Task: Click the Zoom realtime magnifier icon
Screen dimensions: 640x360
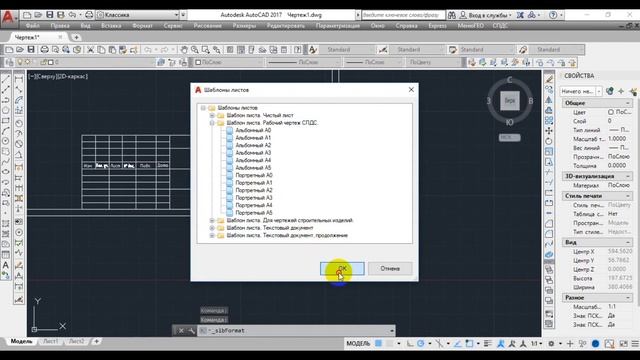Action: coord(195,50)
